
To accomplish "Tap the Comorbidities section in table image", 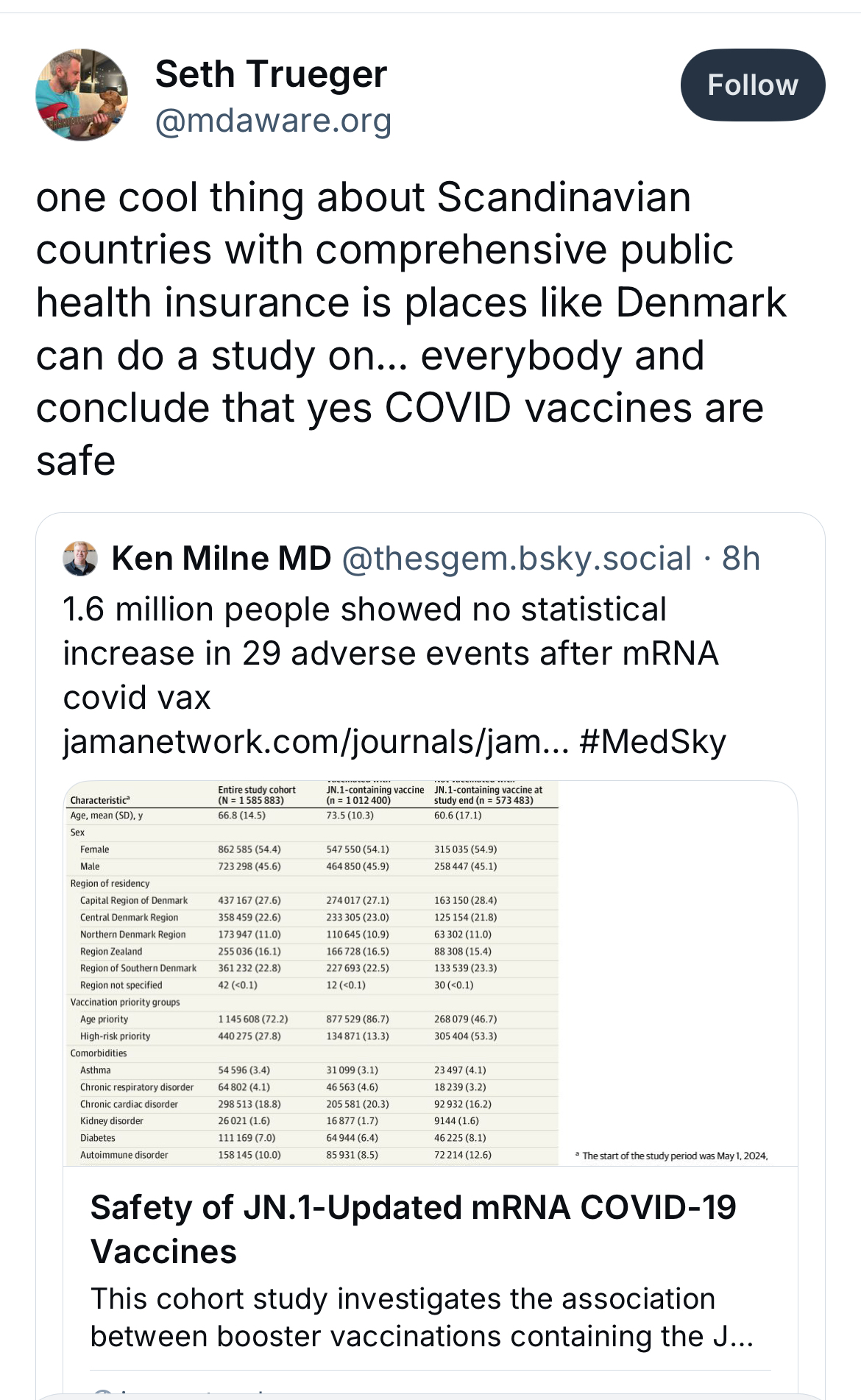I will point(99,1053).
